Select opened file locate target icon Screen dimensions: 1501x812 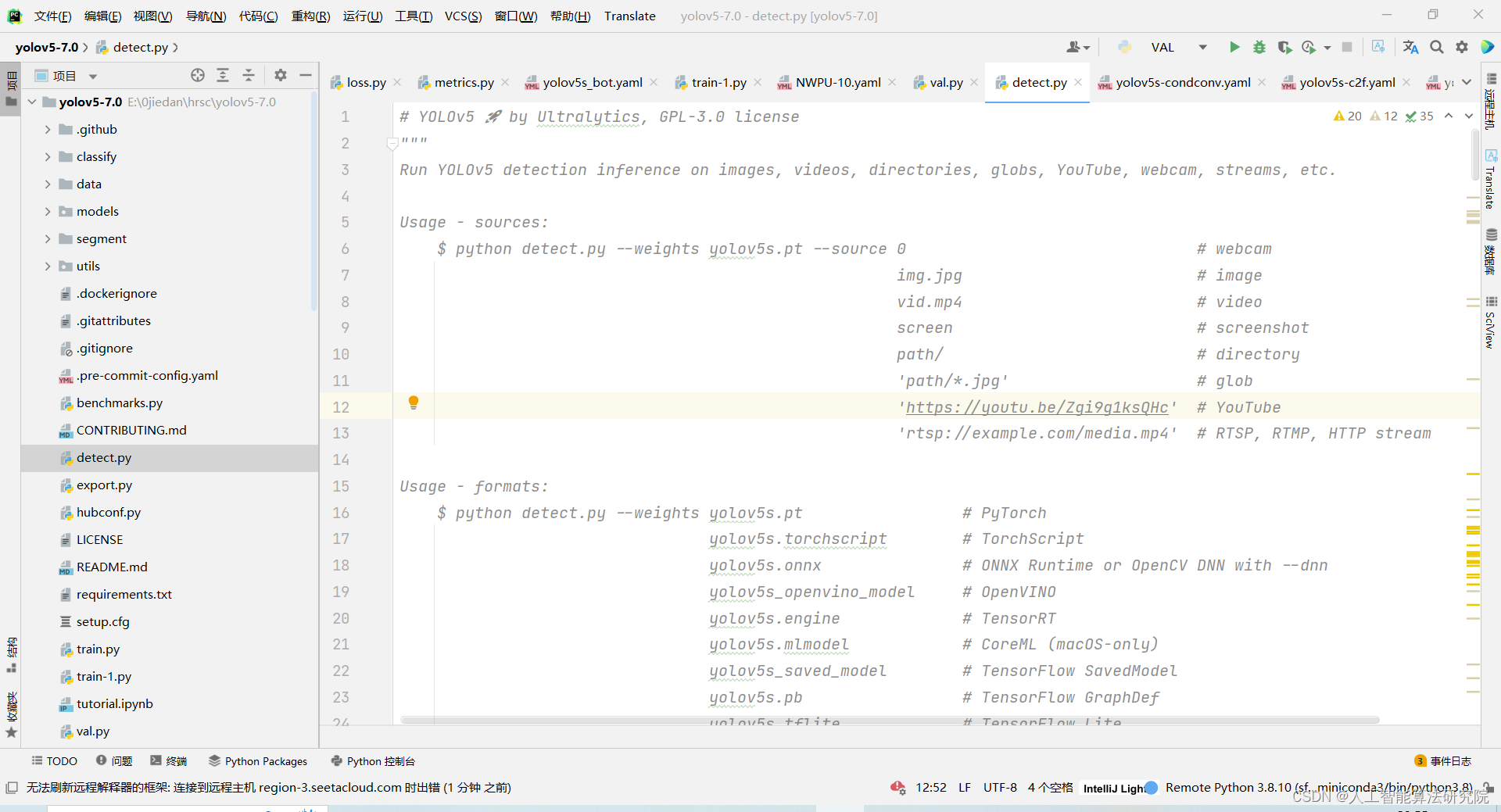(x=198, y=75)
